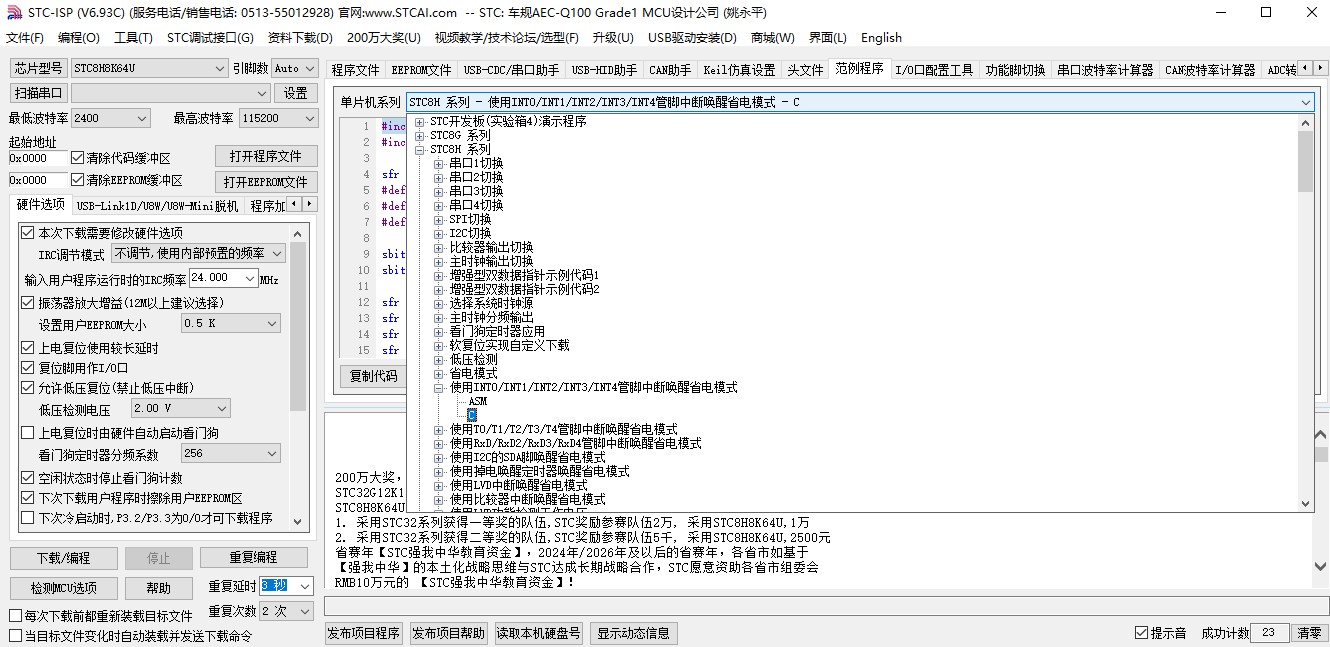Collapse STC8H 系列 tree node
The image size is (1330, 647).
click(420, 149)
